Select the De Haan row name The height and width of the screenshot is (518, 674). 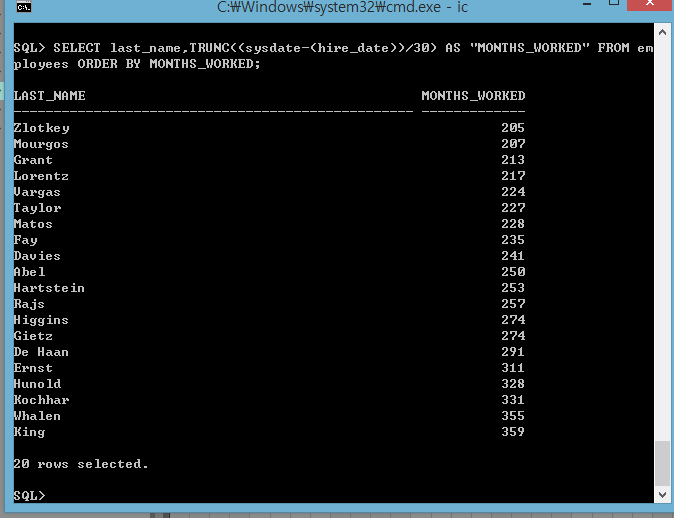(41, 352)
